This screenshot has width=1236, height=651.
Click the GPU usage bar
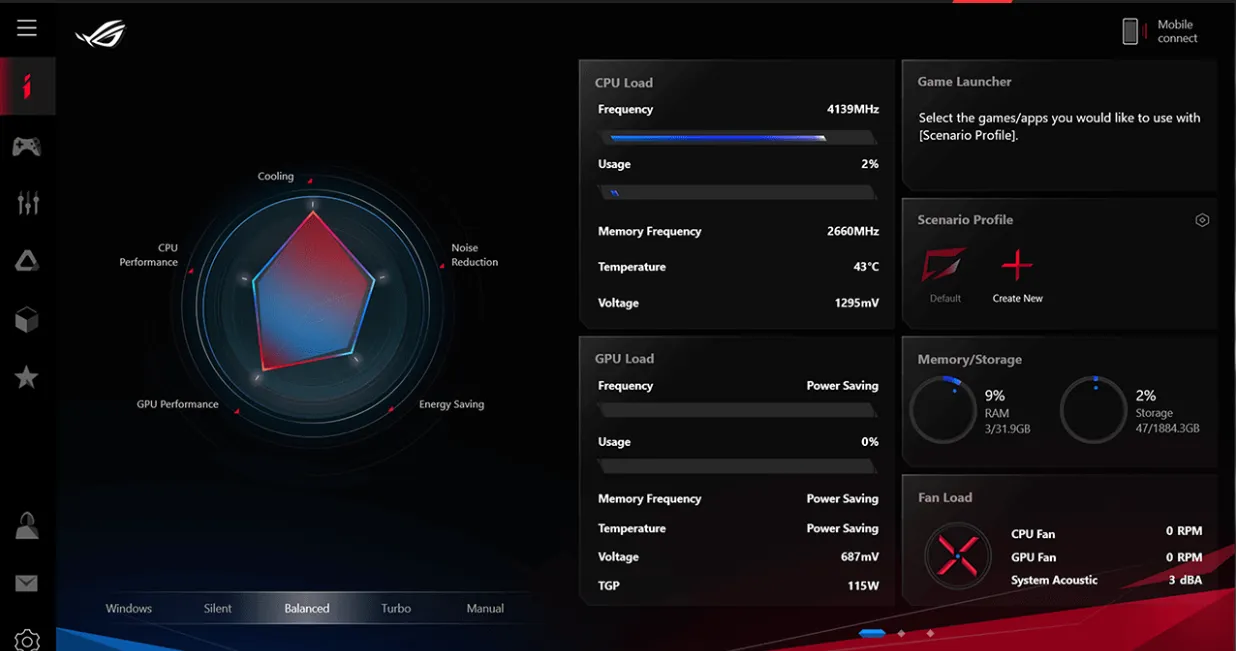[738, 466]
